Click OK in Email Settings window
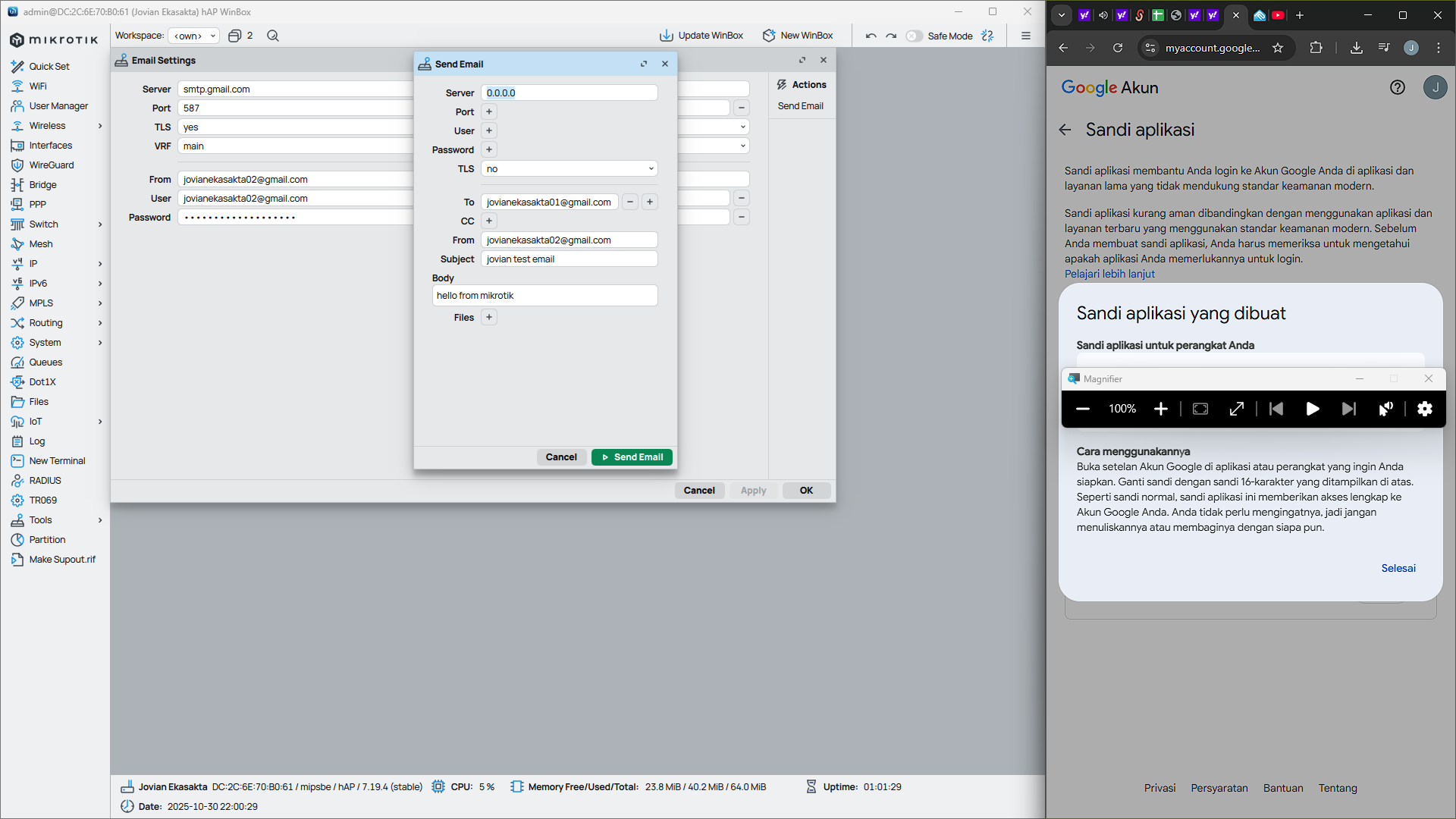The image size is (1456, 819). 806,491
